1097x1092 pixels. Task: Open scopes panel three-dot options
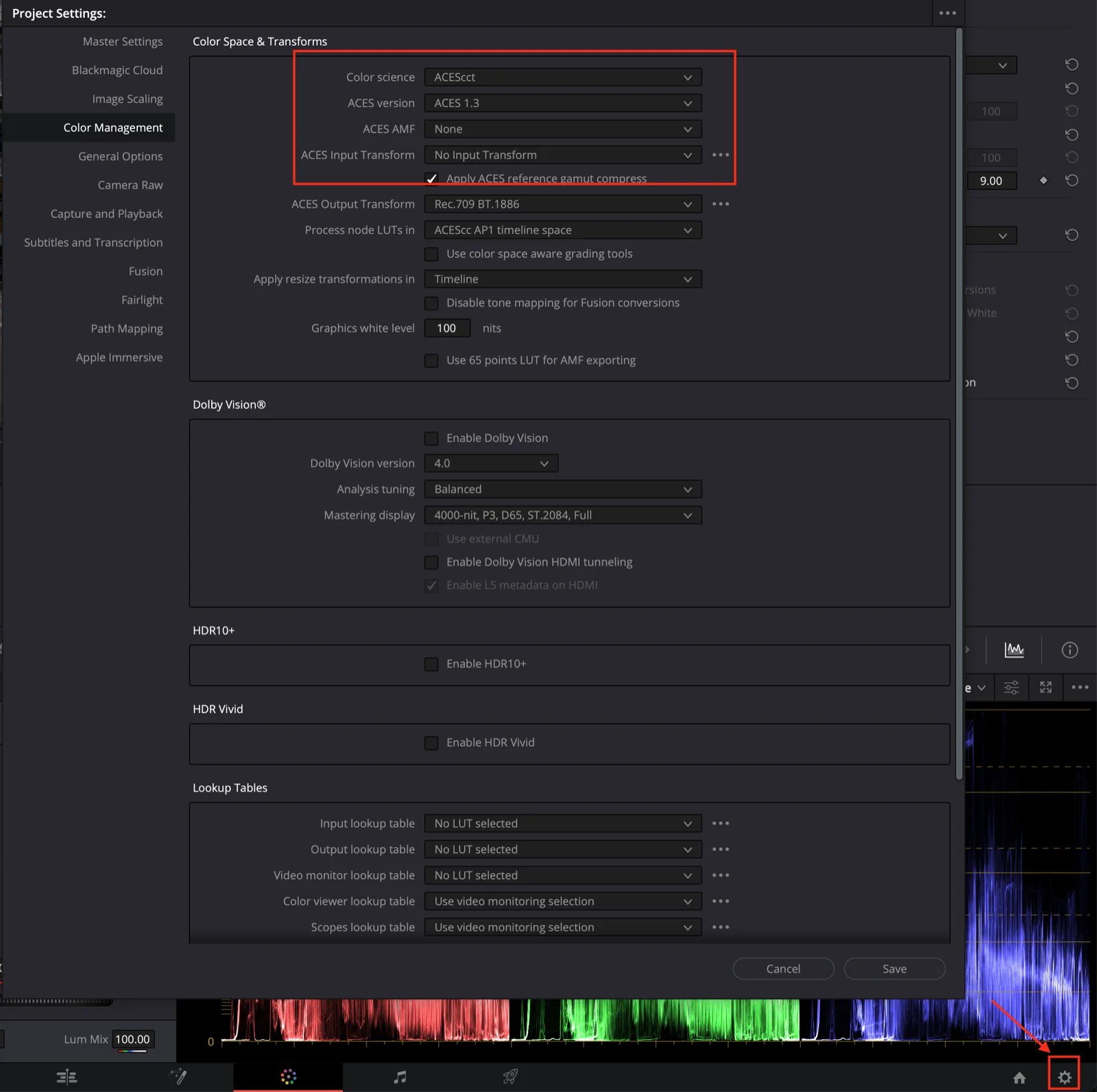click(1080, 687)
